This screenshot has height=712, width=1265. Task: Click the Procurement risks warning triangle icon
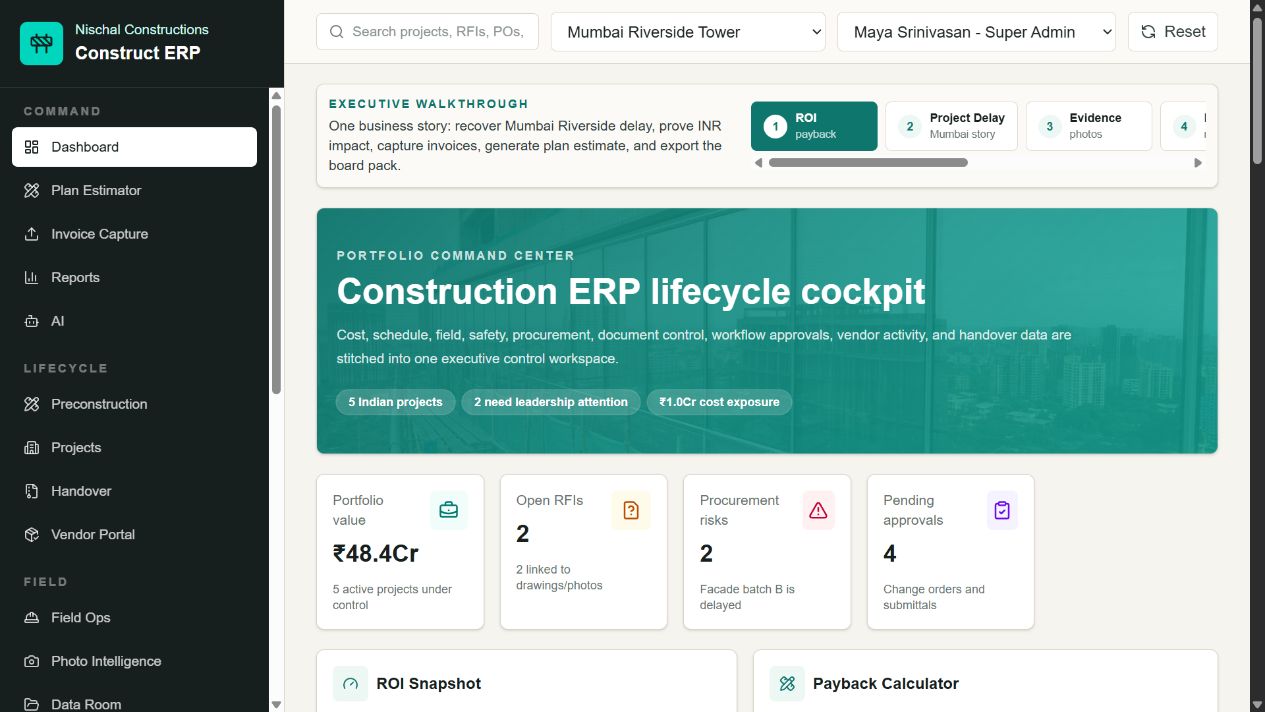[x=818, y=510]
